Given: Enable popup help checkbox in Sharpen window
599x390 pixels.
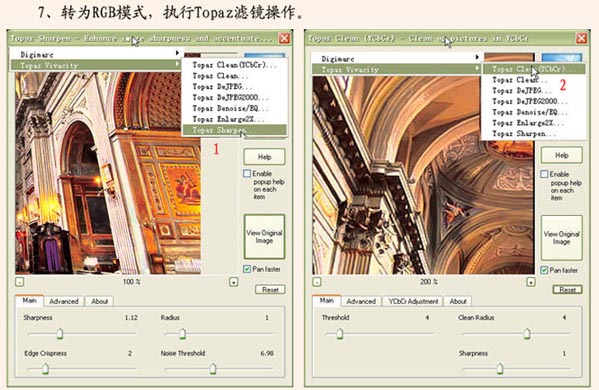Looking at the screenshot, I should 247,174.
